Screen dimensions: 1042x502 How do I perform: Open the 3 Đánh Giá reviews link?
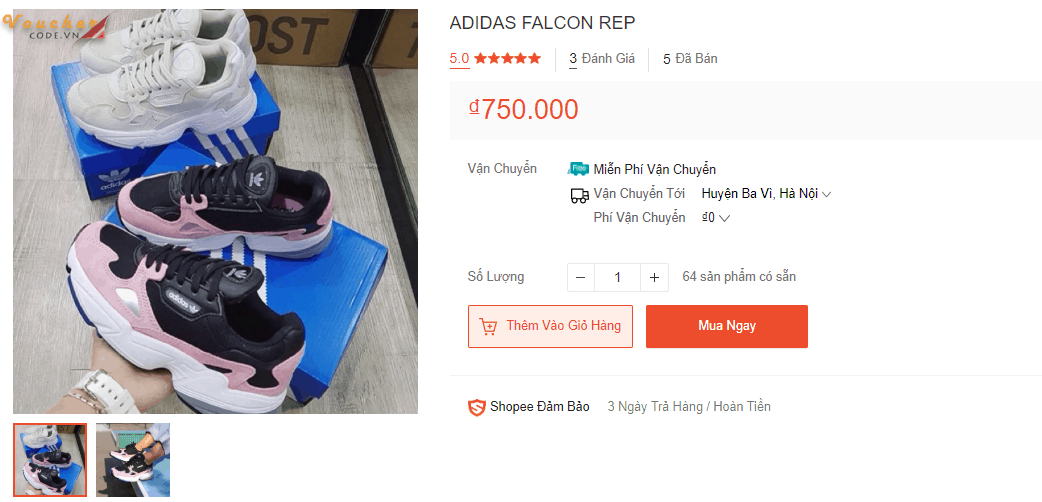coord(602,59)
